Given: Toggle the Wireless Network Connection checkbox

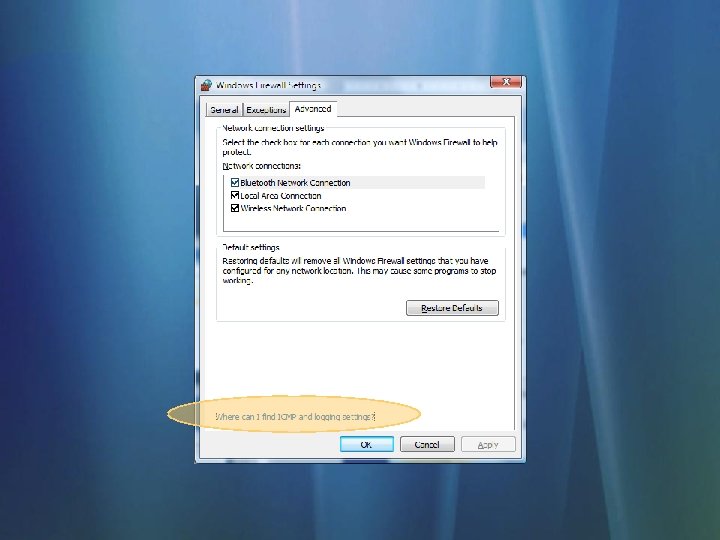Looking at the screenshot, I should tap(235, 208).
